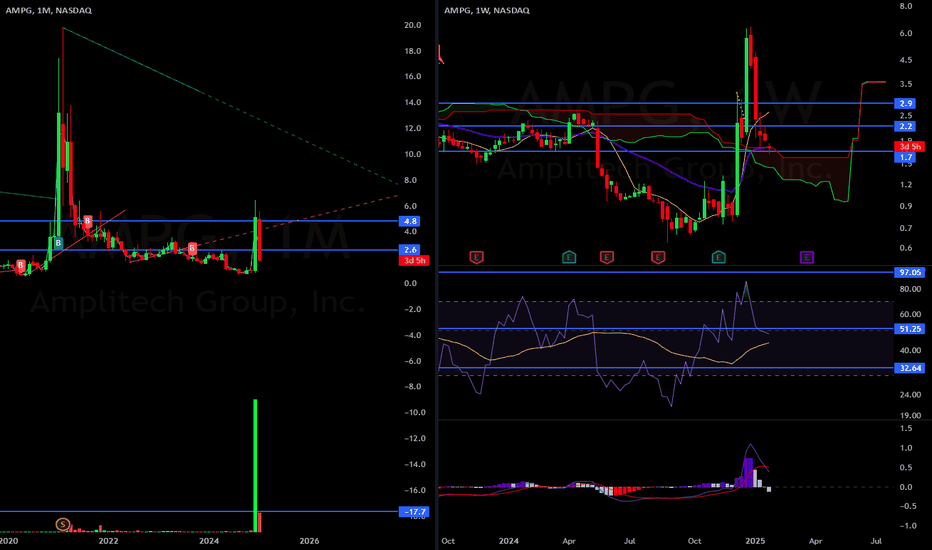This screenshot has width=932, height=550.
Task: Open the earliest red E earnings marker
Action: pos(476,257)
